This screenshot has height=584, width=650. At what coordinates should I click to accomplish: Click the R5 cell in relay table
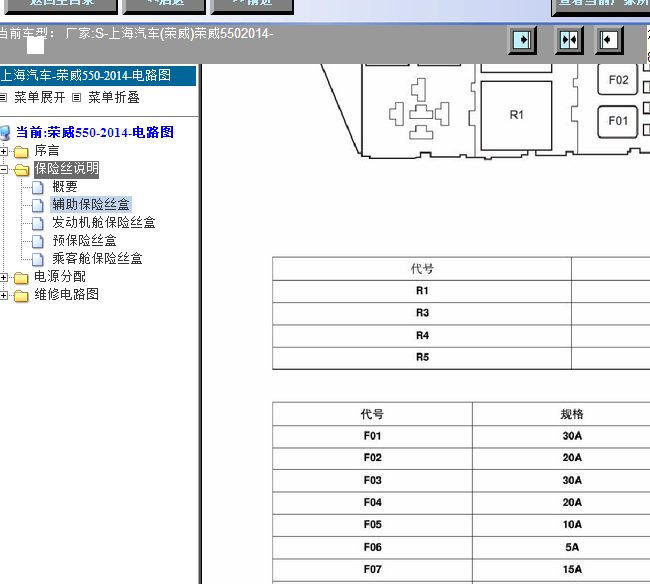coord(422,358)
